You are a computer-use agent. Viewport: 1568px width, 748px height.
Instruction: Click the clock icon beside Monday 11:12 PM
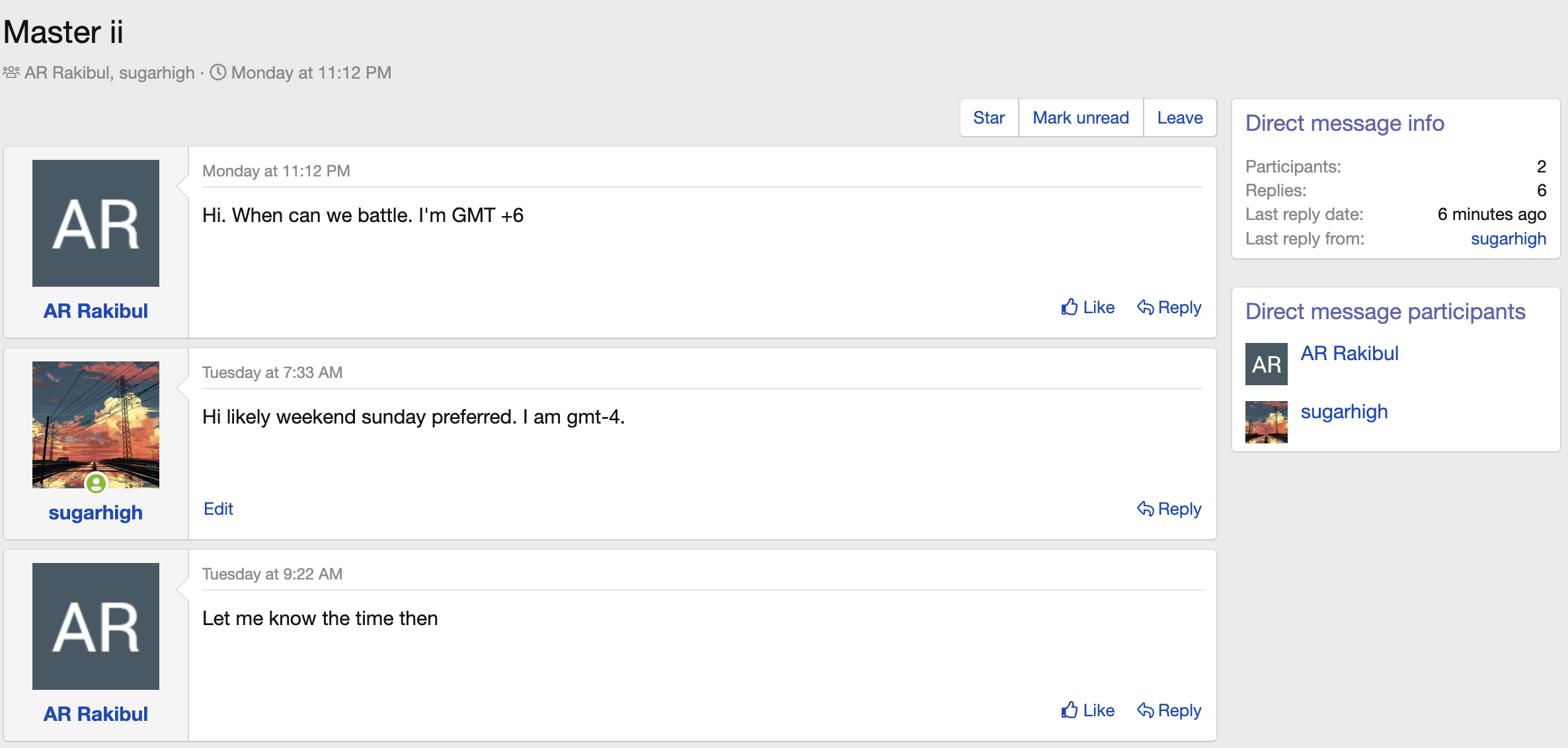pos(218,72)
